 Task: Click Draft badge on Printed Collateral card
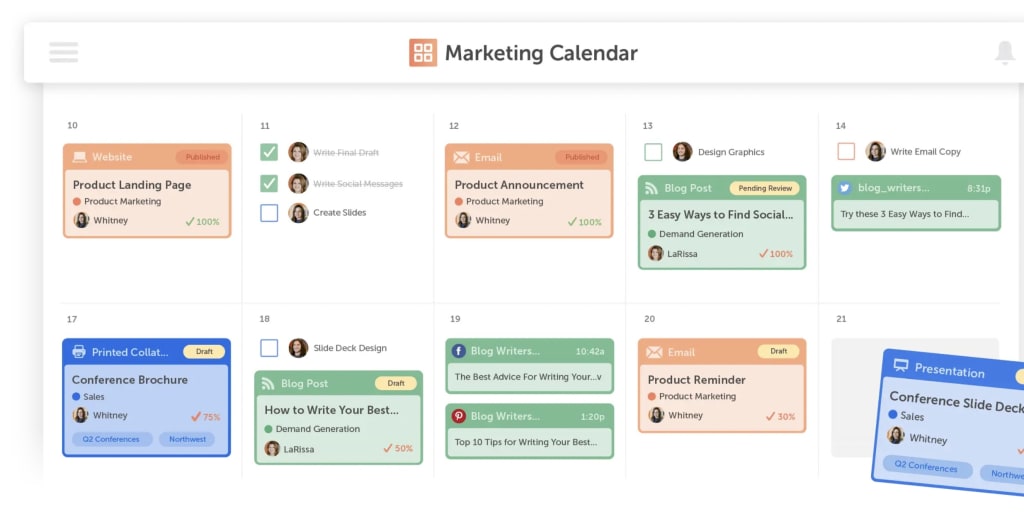click(x=204, y=351)
